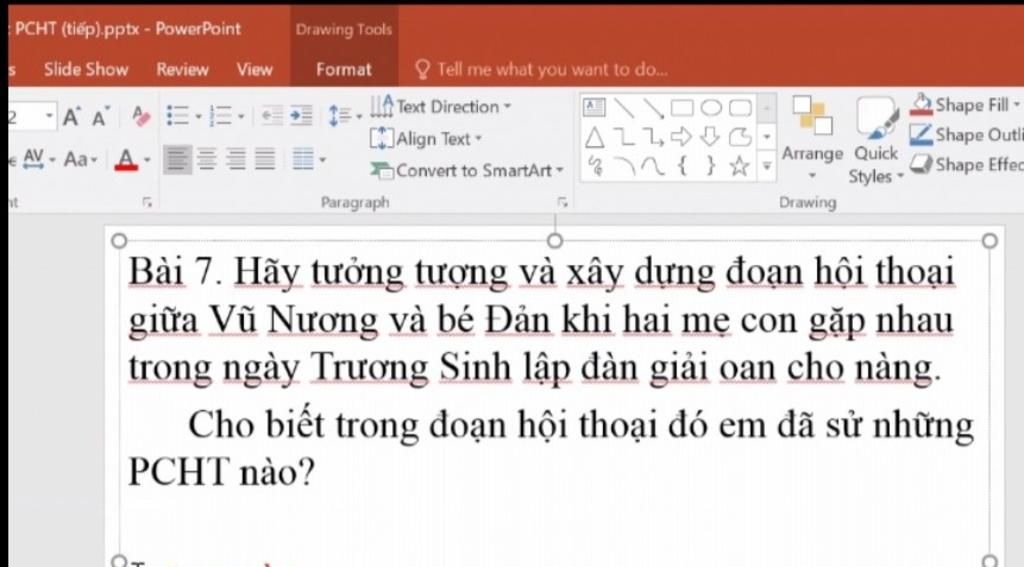Screen dimensions: 1024x567
Task: Toggle align text right
Action: point(236,159)
